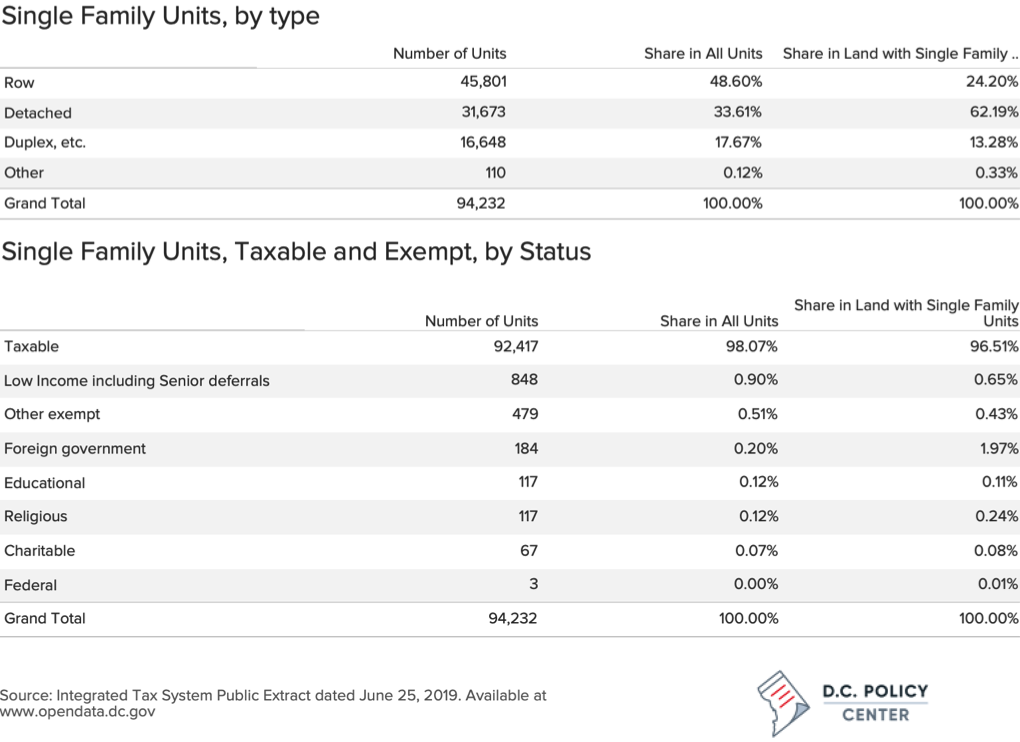Select the 'Charitable' row label
The width and height of the screenshot is (1020, 742).
coord(40,551)
